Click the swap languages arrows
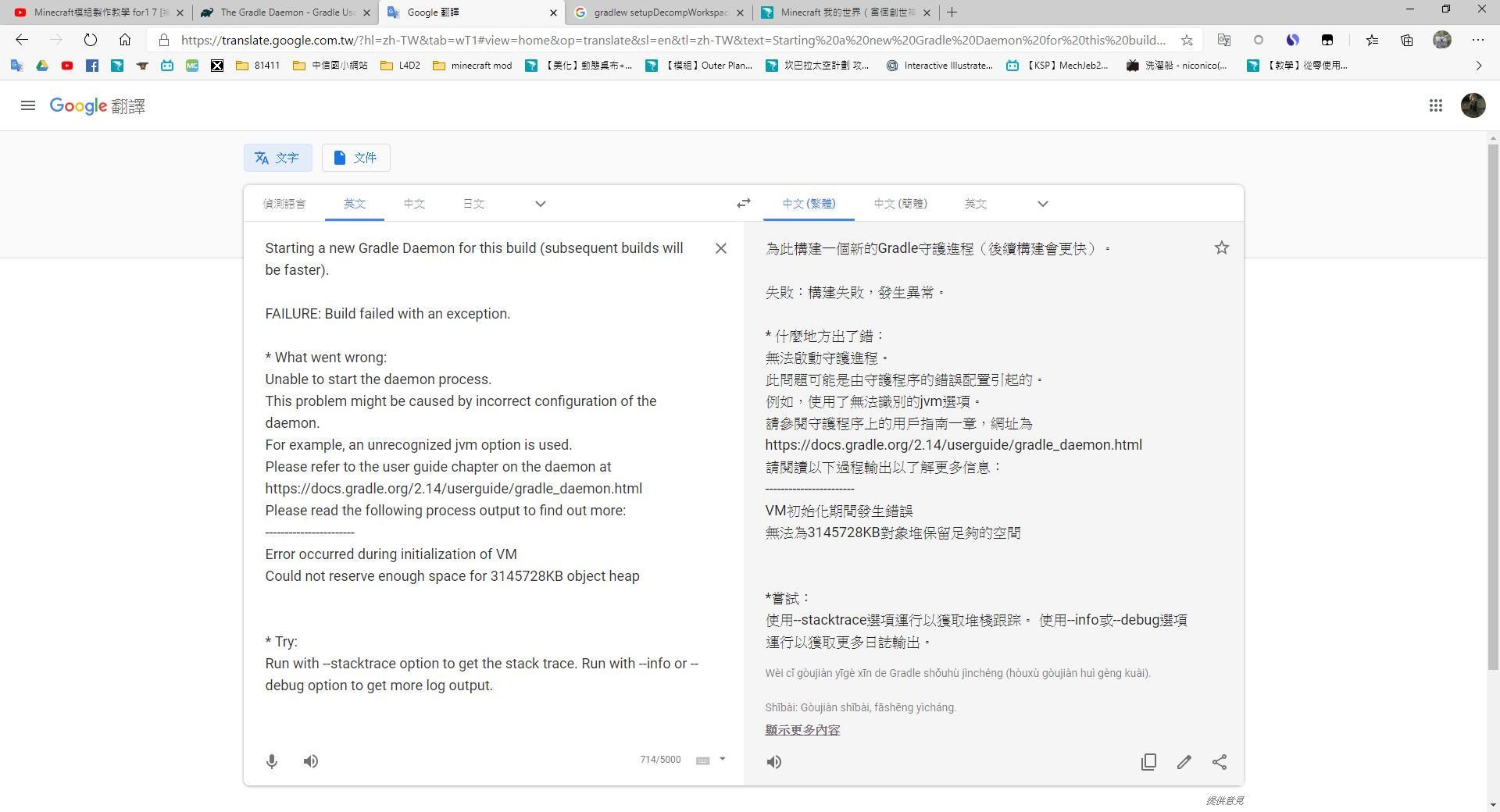The width and height of the screenshot is (1500, 812). coord(742,203)
